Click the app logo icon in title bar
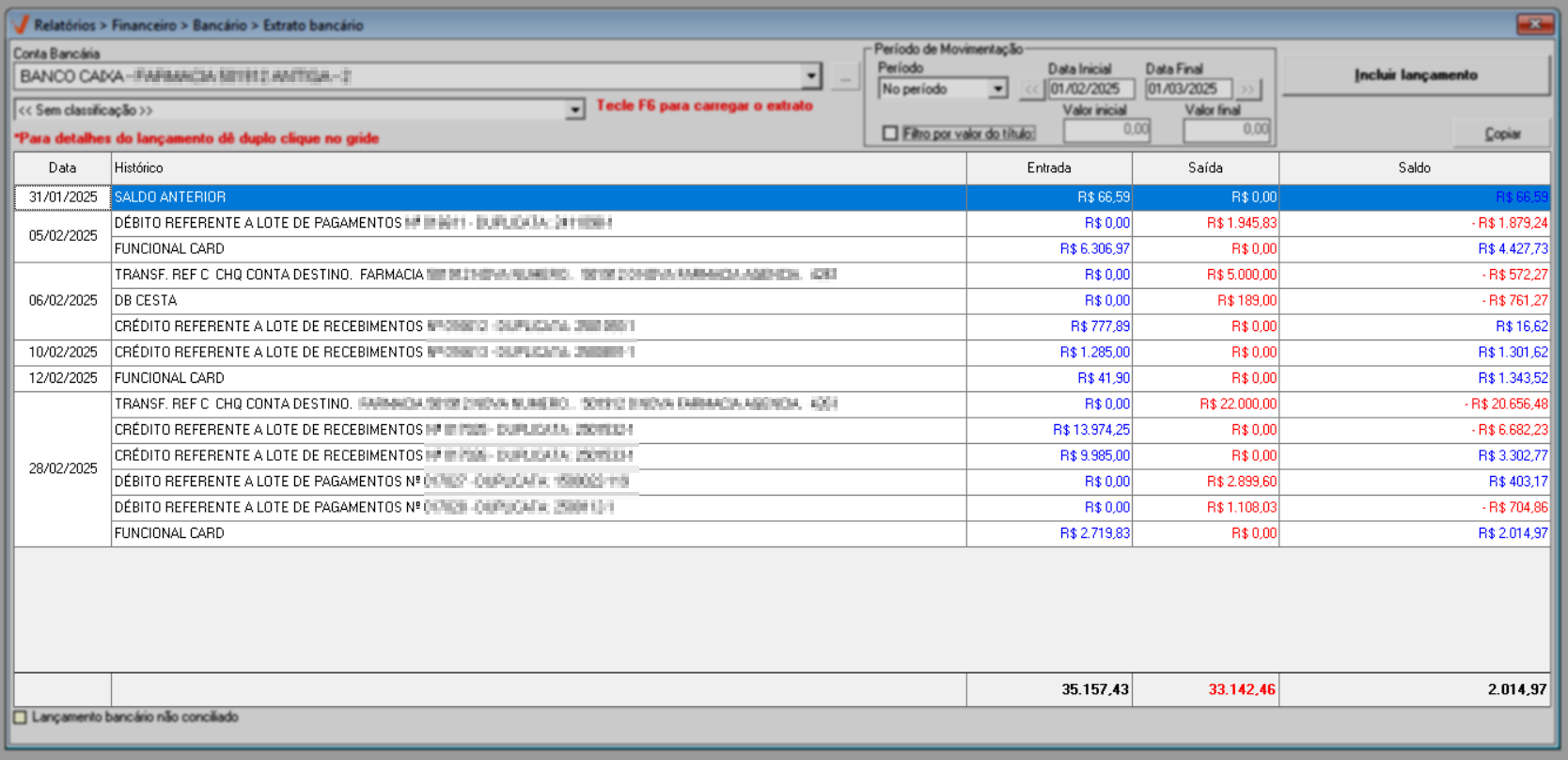This screenshot has width=1568, height=760. click(20, 24)
